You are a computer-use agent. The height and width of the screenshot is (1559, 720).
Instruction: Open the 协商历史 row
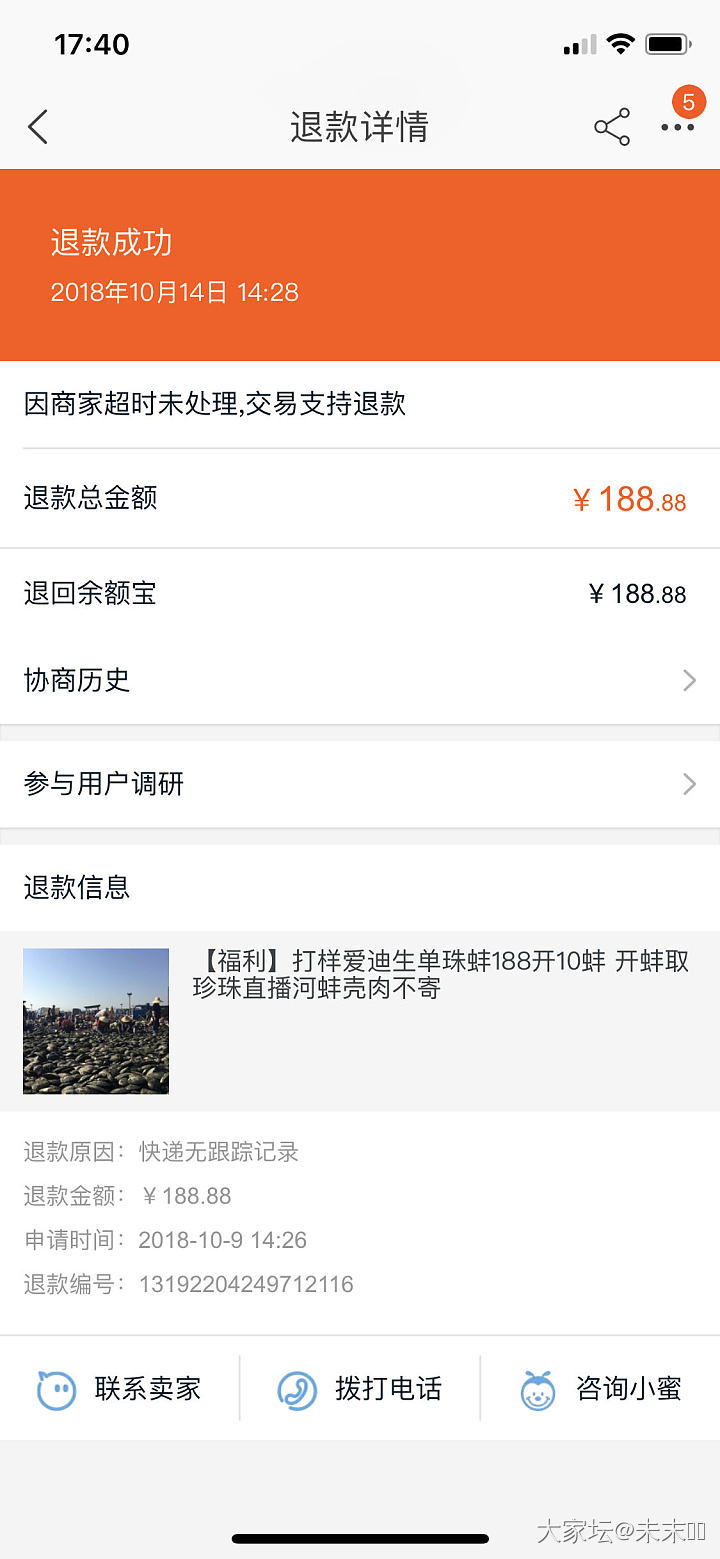coord(360,681)
